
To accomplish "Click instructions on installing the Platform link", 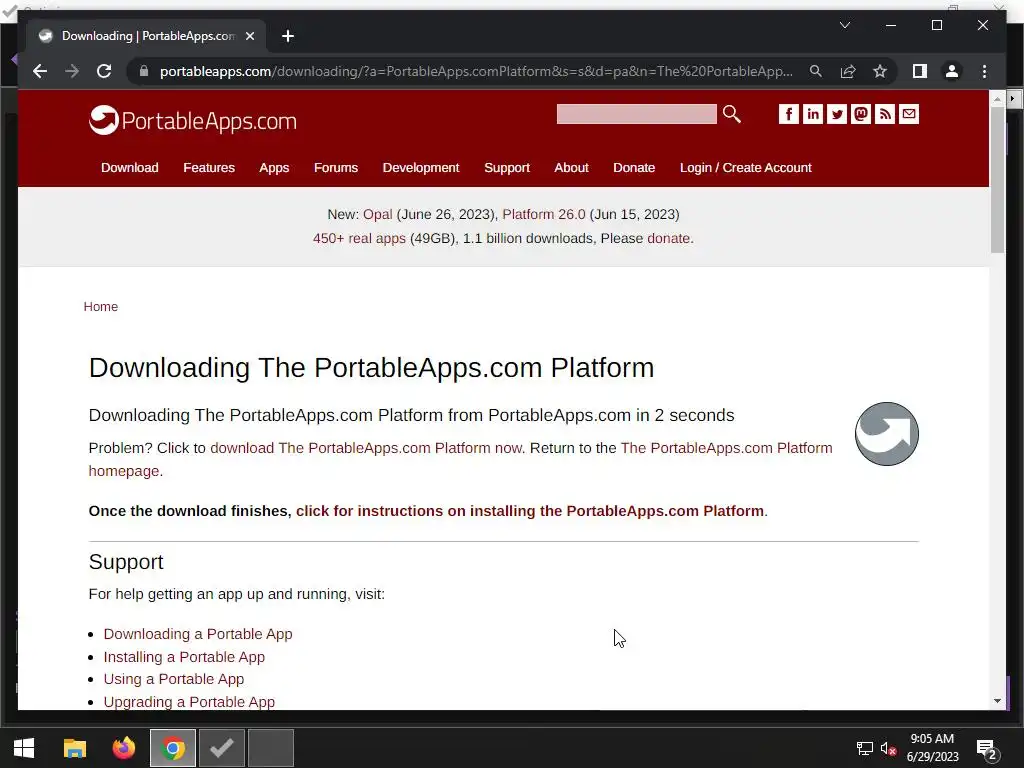I will (530, 511).
